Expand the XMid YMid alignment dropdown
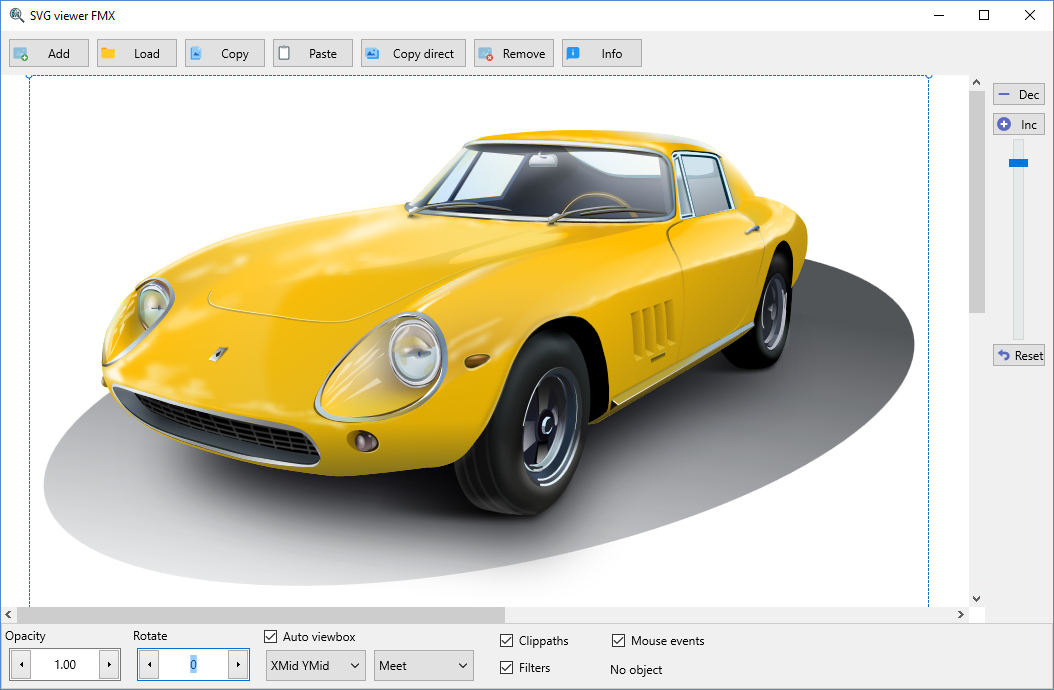This screenshot has height=690, width=1054. (x=315, y=665)
